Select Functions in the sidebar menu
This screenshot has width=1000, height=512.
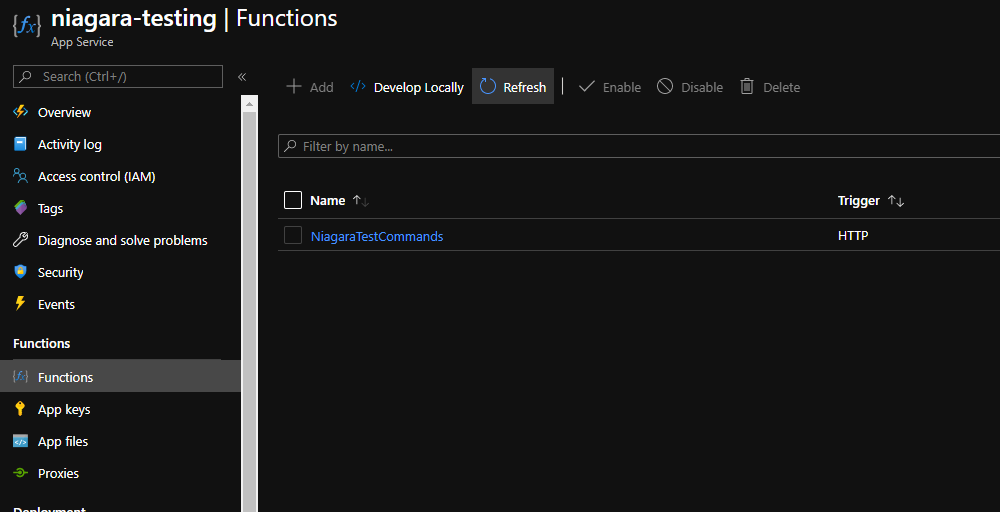coord(65,377)
